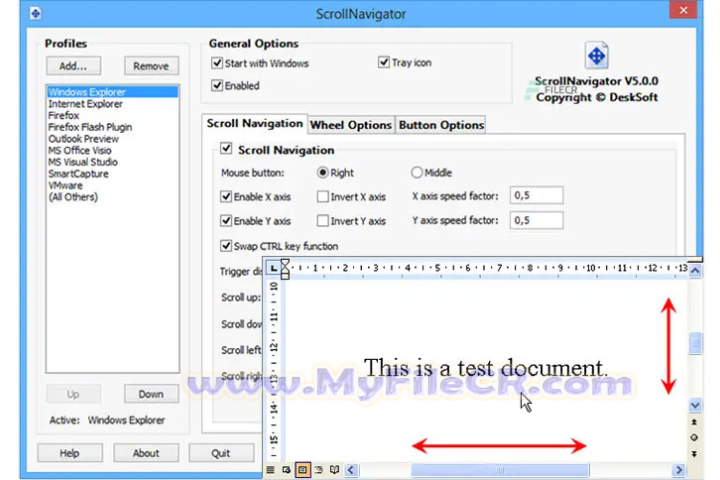
Task: Switch to normal view in document view bar
Action: coord(270,469)
